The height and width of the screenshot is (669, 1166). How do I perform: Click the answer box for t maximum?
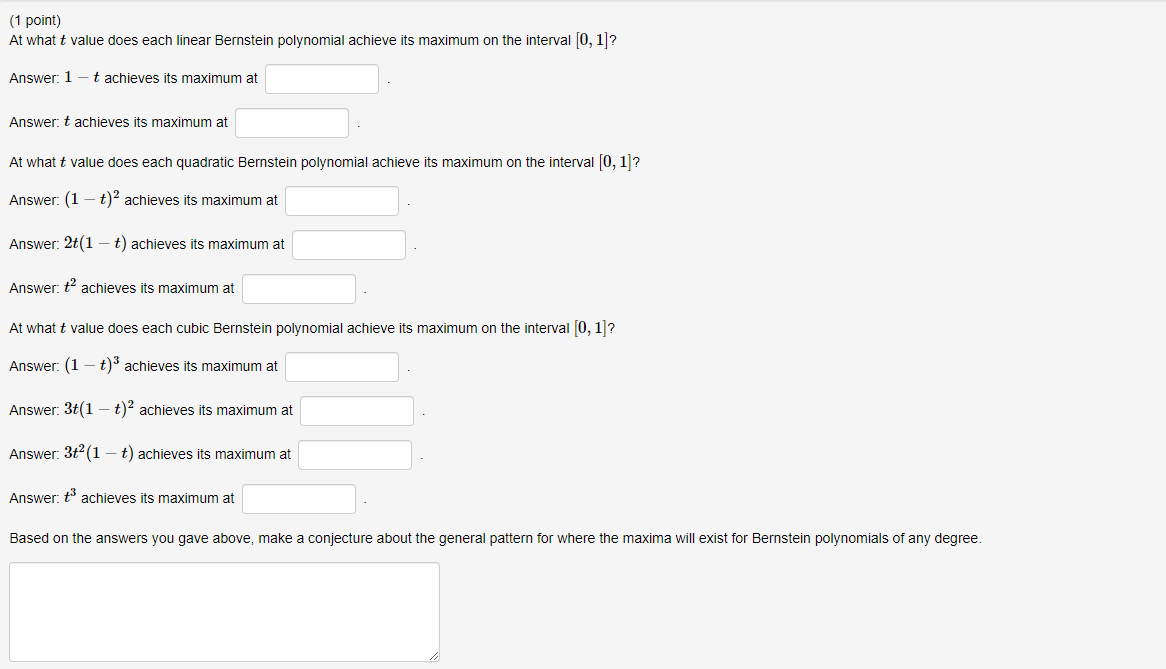[x=291, y=122]
